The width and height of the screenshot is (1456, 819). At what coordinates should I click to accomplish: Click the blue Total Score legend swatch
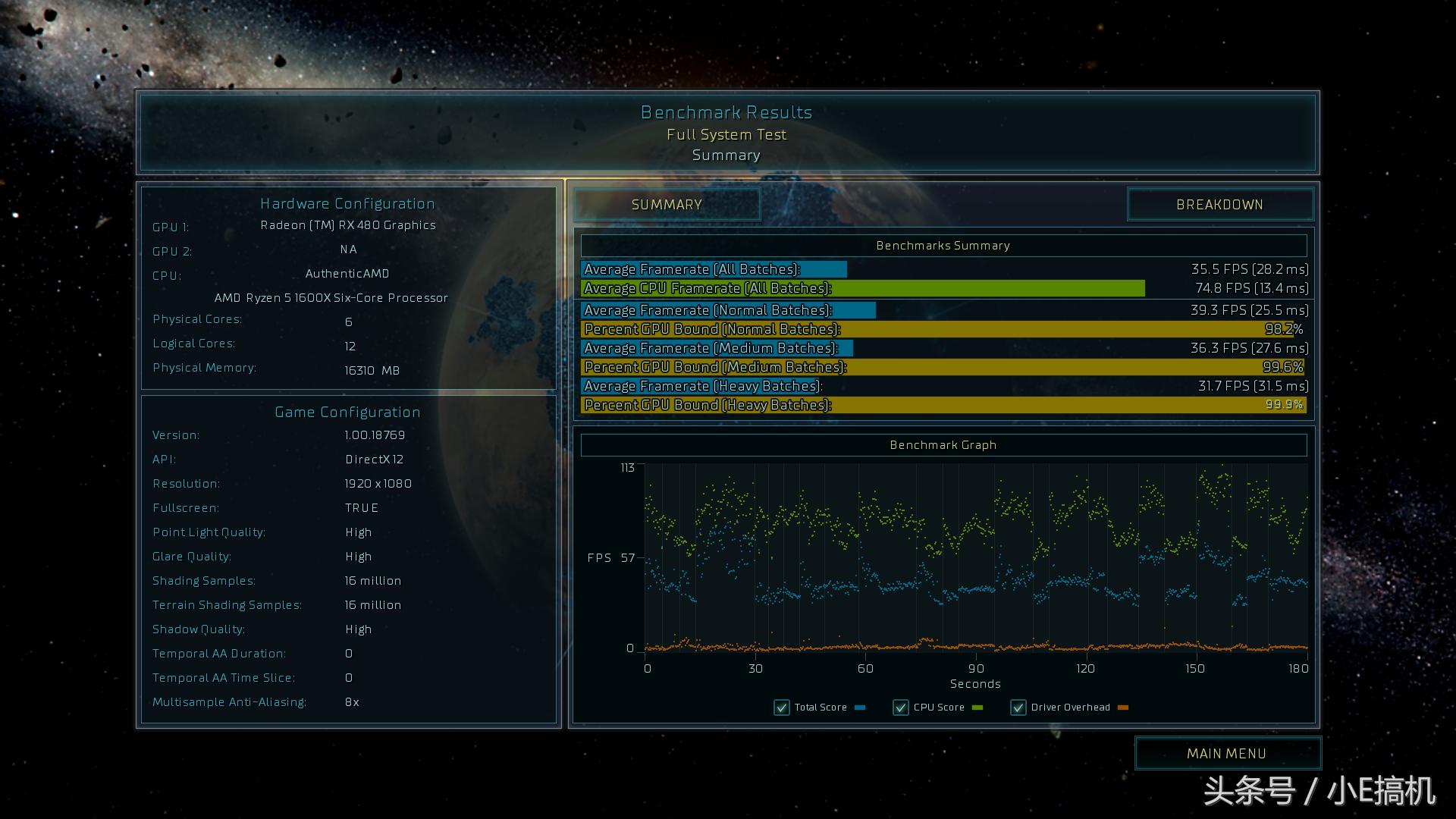point(860,708)
